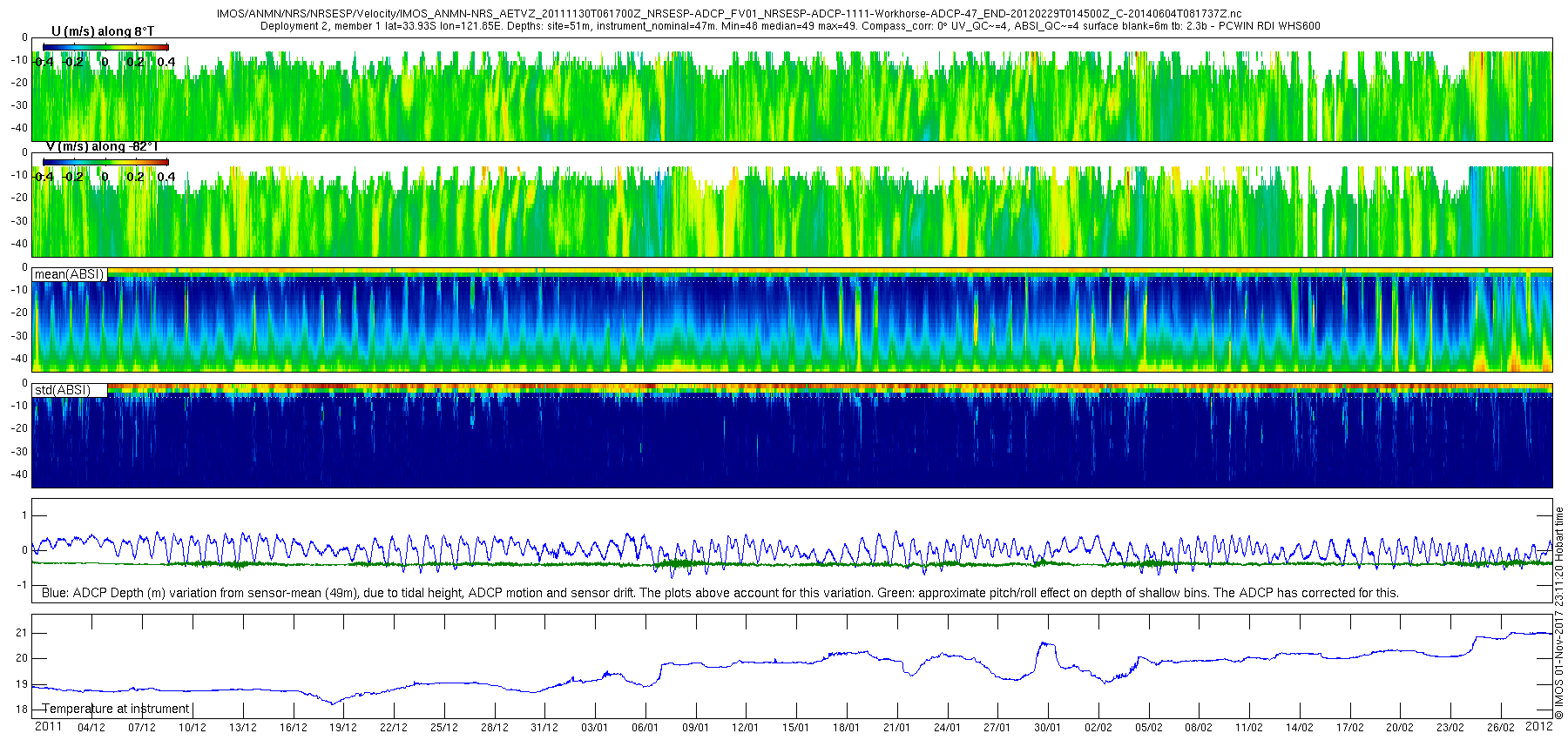Click the 'Temperature at instrument' label

point(116,709)
